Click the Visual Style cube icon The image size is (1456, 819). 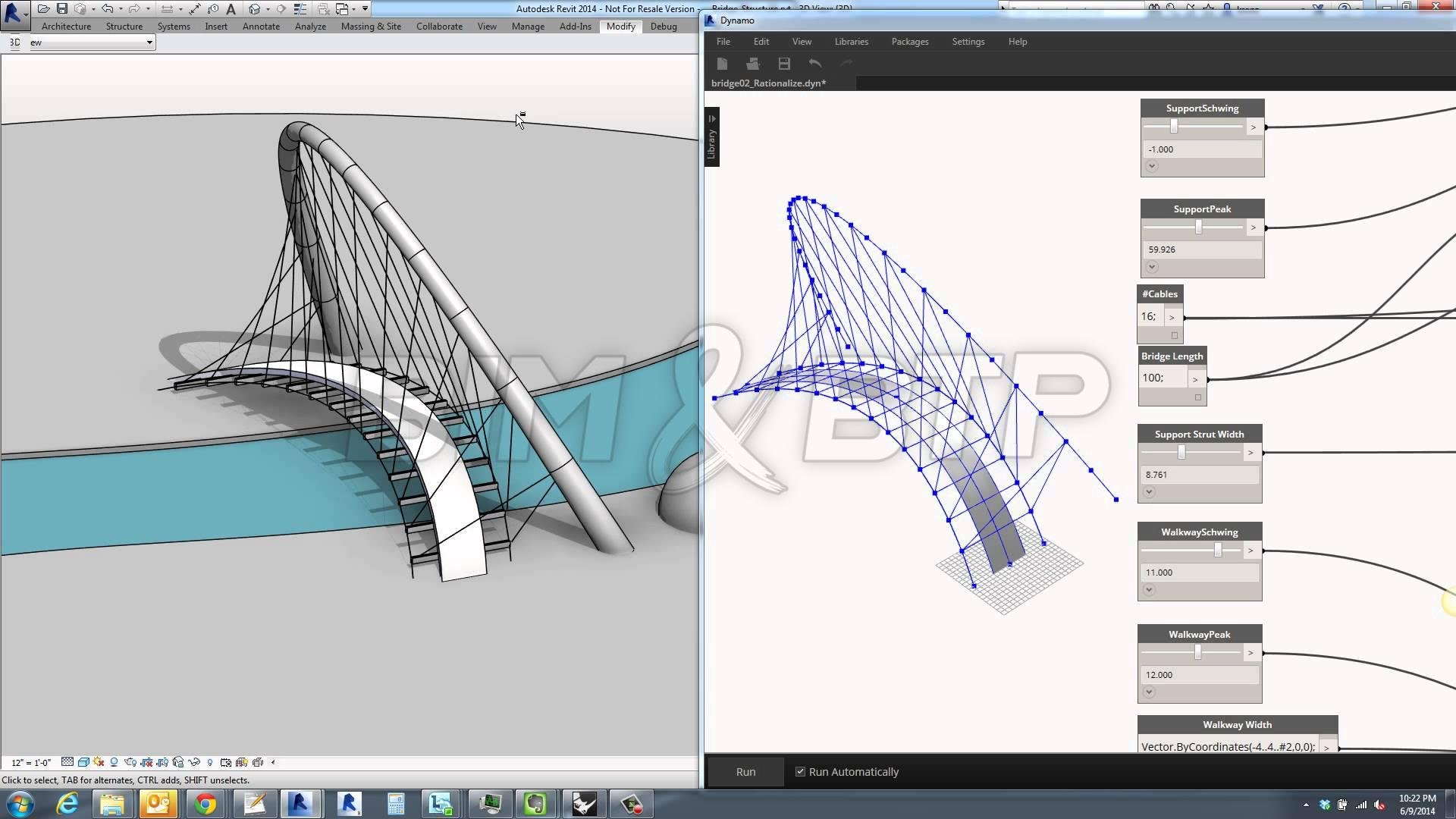point(83,762)
